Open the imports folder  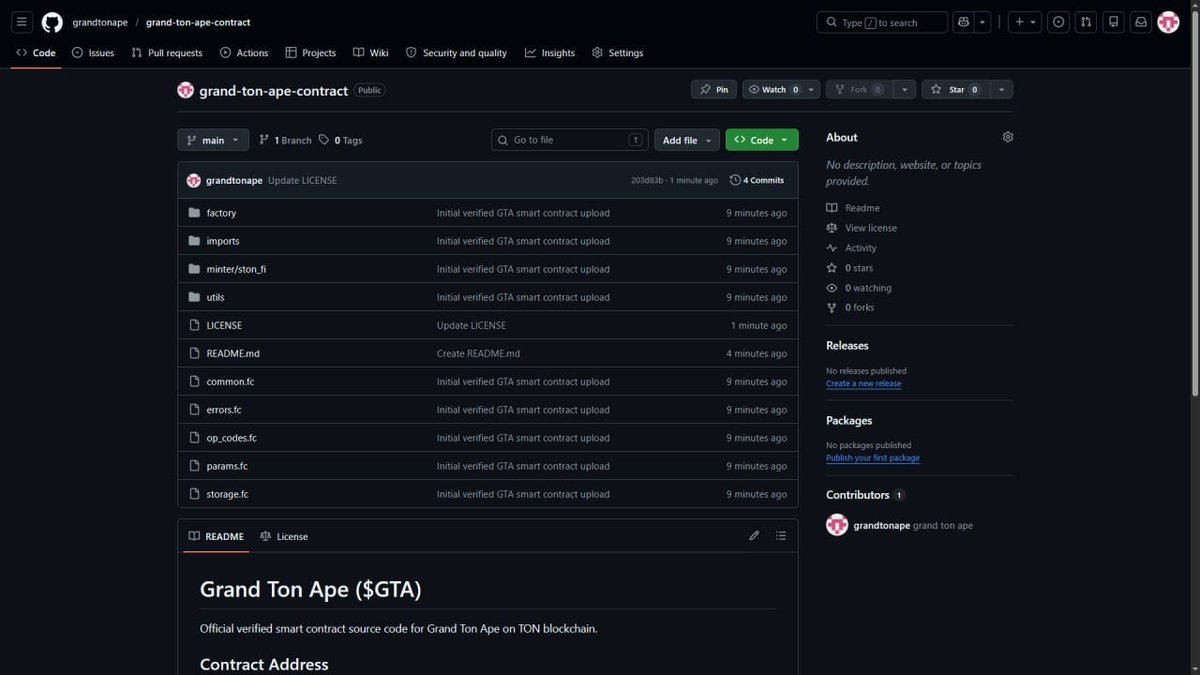(x=223, y=241)
